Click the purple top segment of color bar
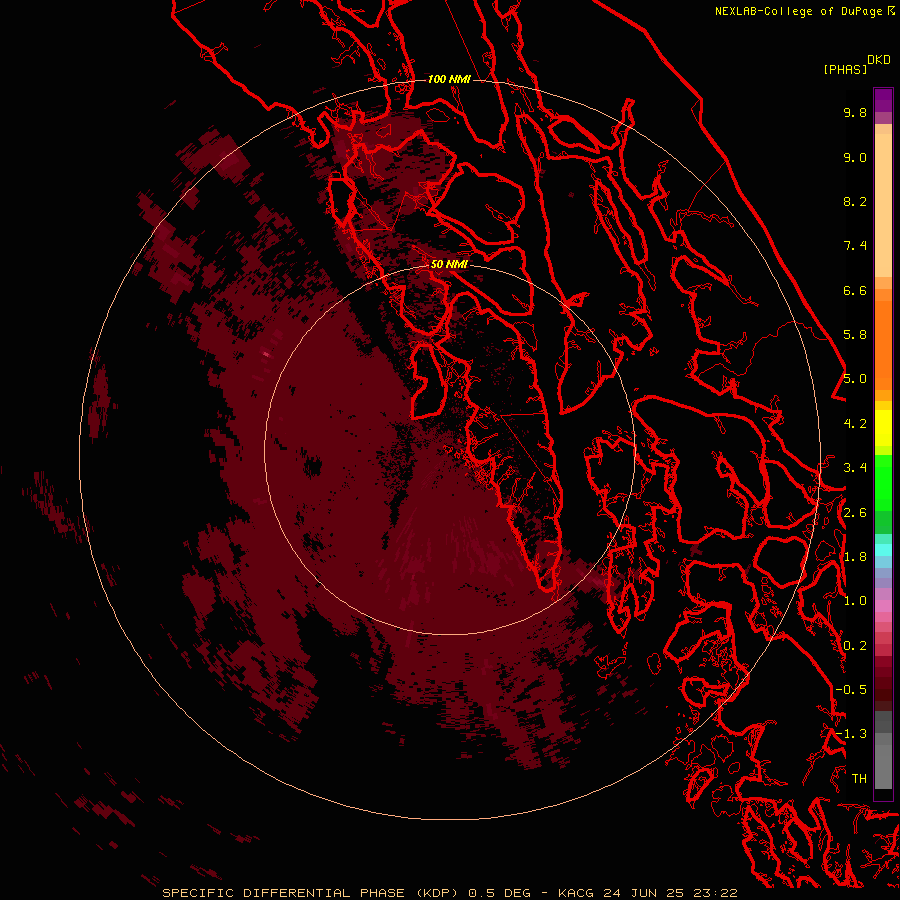The height and width of the screenshot is (900, 900). tap(883, 100)
